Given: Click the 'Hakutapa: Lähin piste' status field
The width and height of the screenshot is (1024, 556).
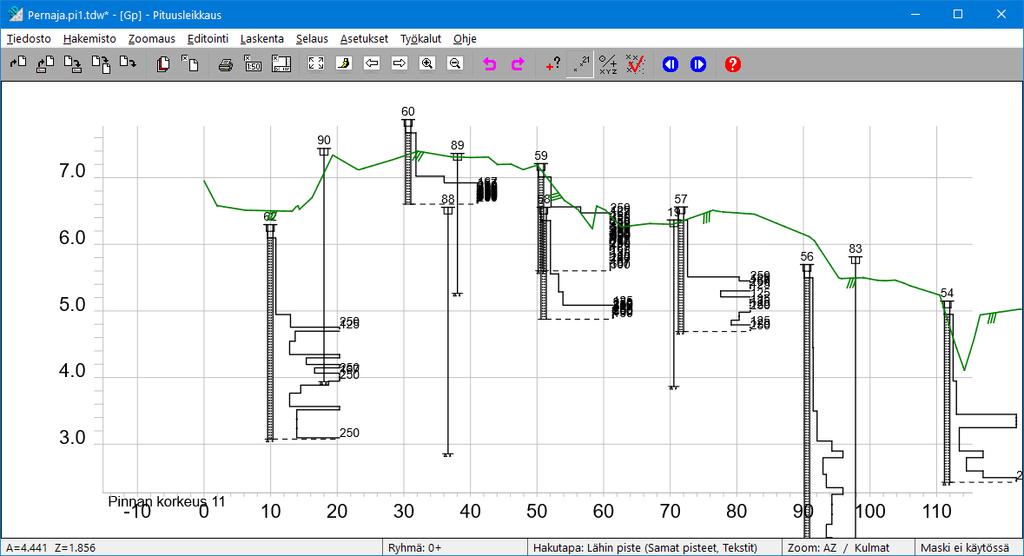Looking at the screenshot, I should [x=654, y=548].
